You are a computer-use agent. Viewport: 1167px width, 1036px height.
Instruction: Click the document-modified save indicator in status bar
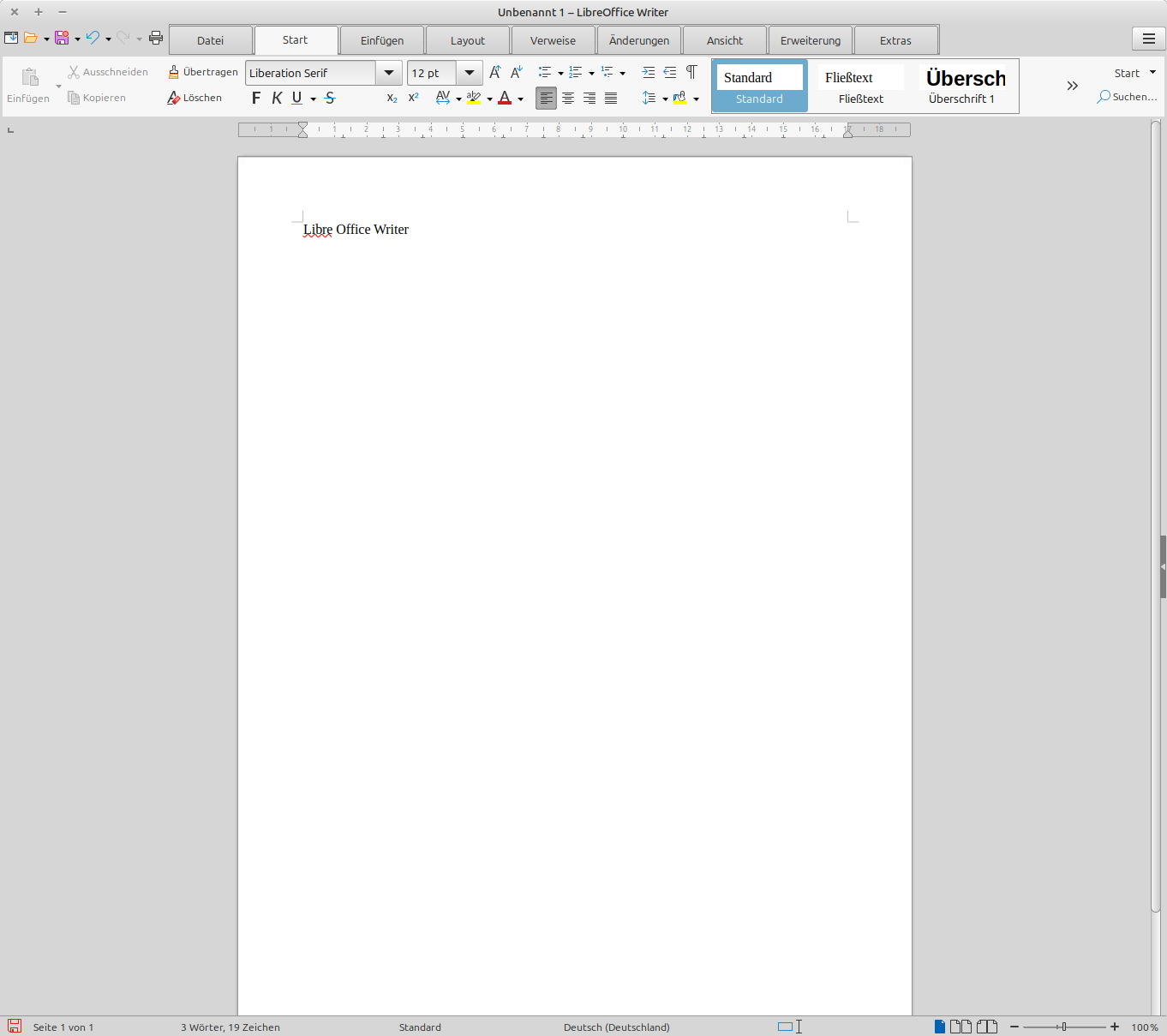(x=15, y=1027)
